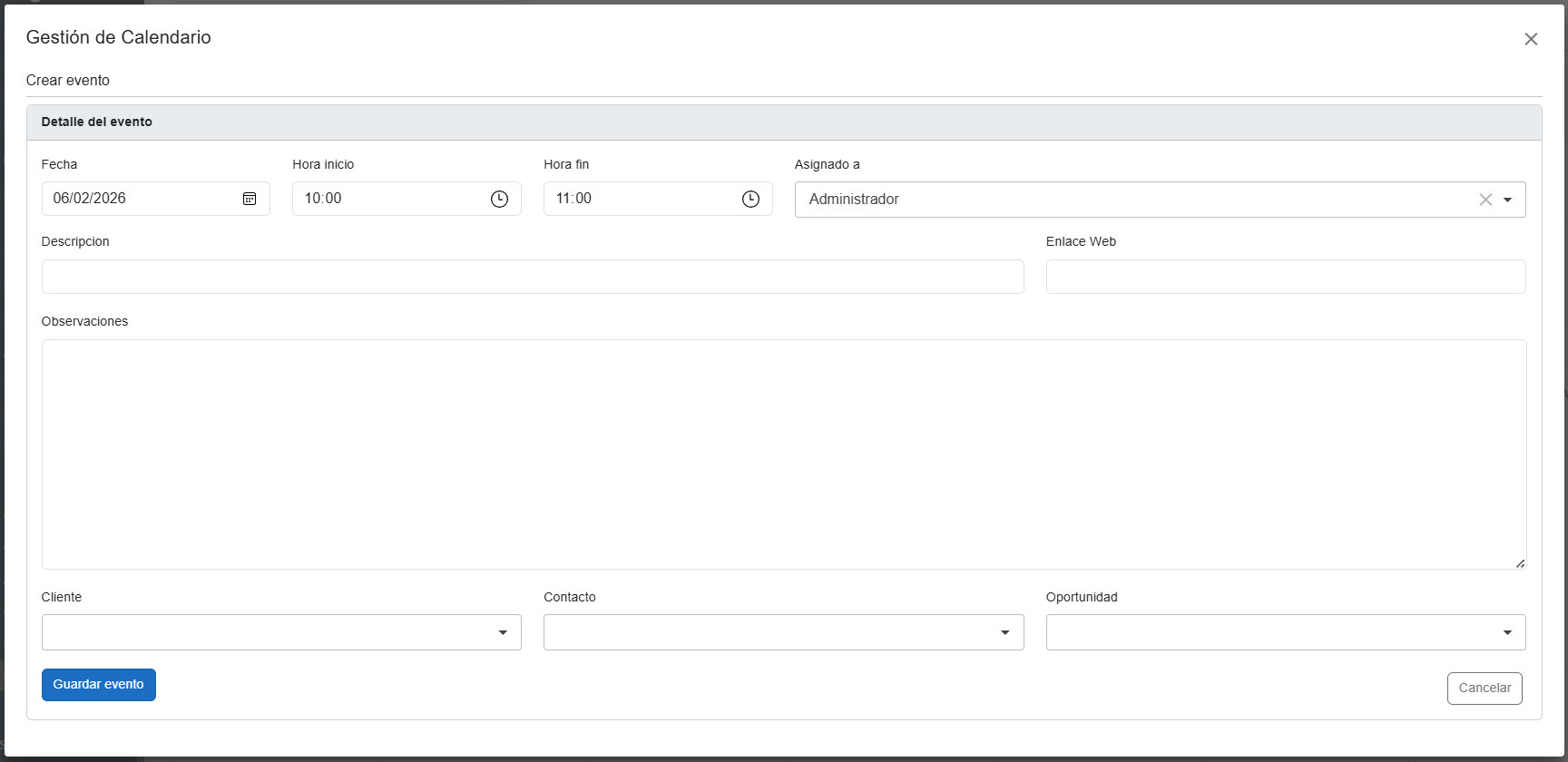Open the Cliente dropdown

tap(281, 632)
